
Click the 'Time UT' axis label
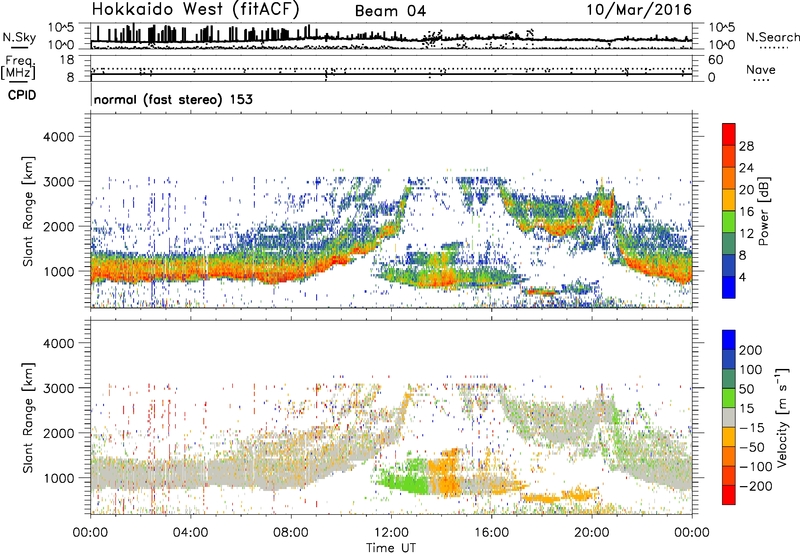coord(391,548)
